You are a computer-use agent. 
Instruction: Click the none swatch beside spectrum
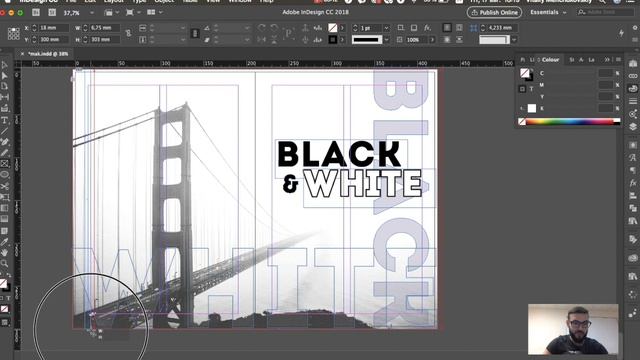click(522, 121)
